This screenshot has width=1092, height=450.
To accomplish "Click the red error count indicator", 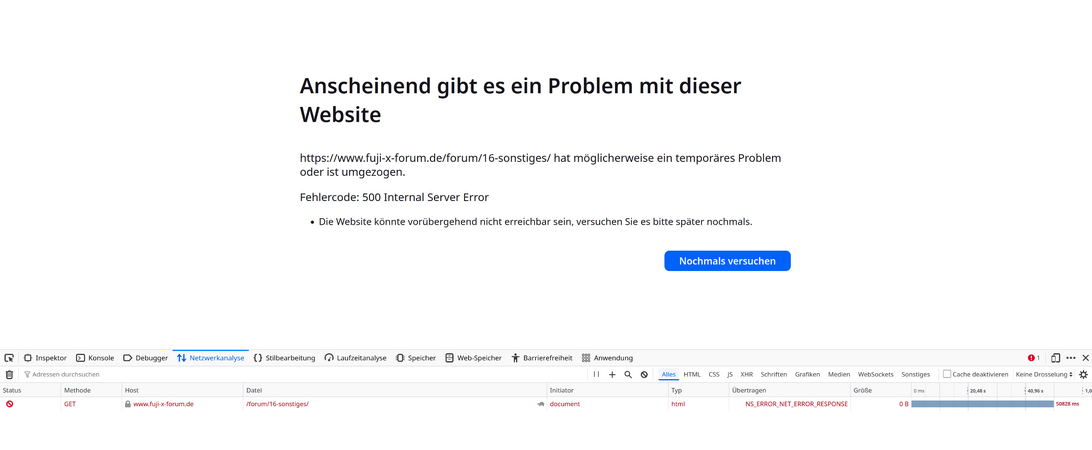I will pyautogui.click(x=1034, y=358).
